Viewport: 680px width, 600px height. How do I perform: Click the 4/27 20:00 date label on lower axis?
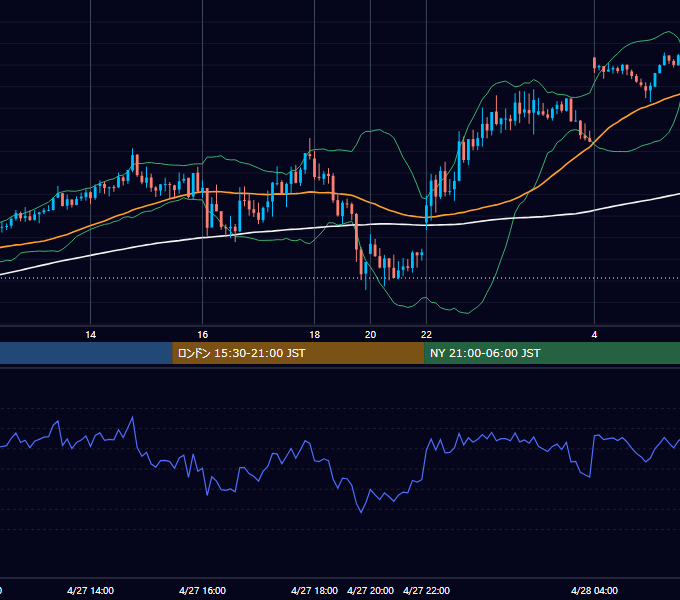point(370,590)
